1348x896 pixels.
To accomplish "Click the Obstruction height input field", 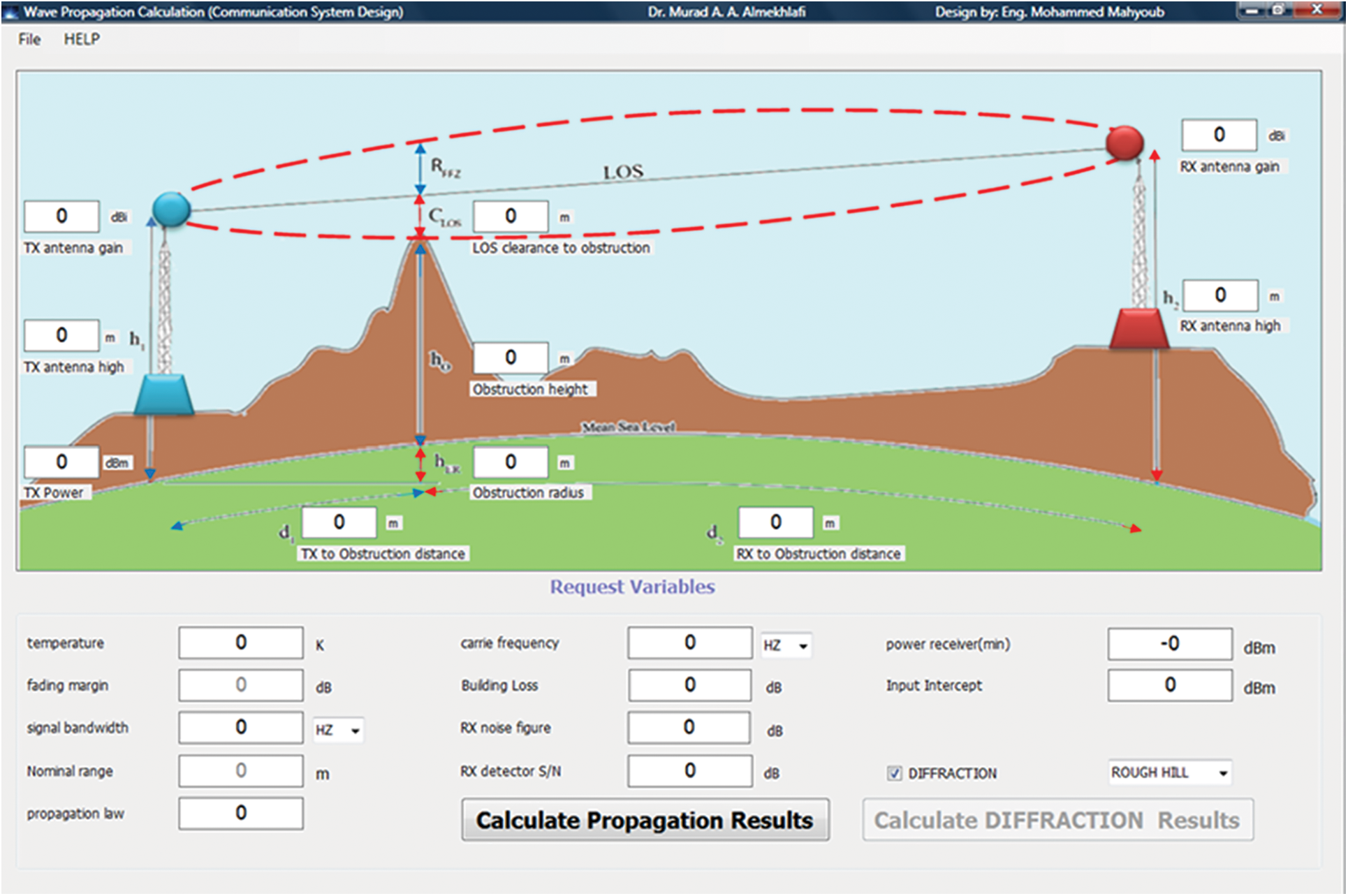I will 511,358.
